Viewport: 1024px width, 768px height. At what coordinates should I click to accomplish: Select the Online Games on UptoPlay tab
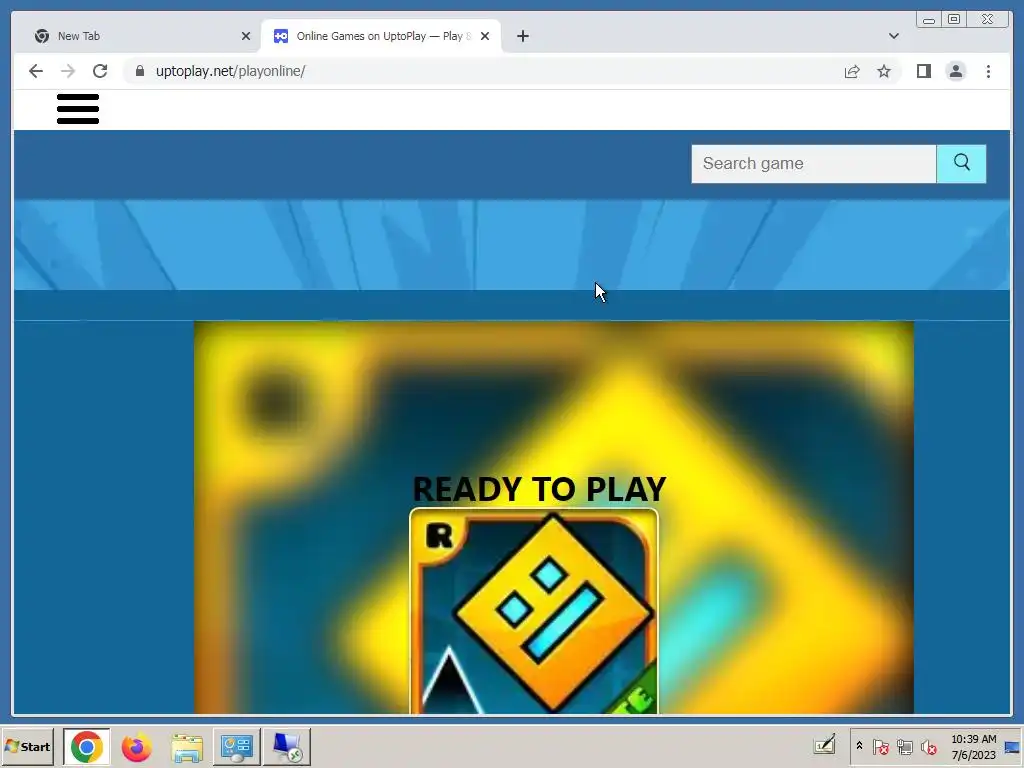point(383,36)
